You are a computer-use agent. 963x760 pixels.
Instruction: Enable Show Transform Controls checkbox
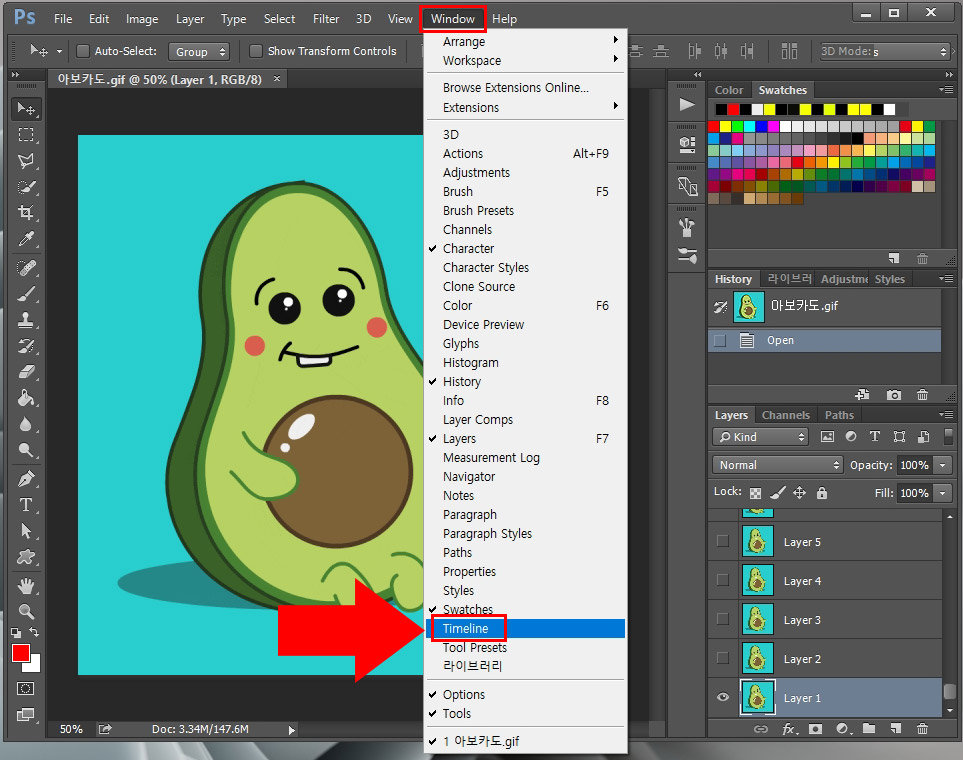(x=255, y=51)
